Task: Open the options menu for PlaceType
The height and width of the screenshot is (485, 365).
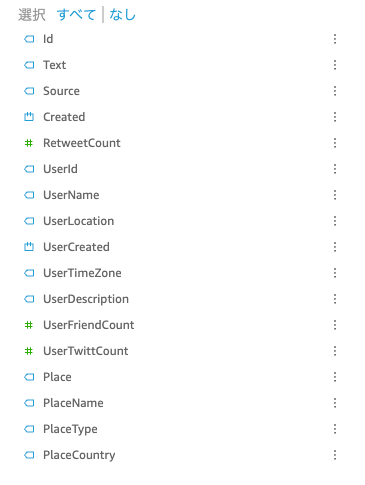Action: [x=335, y=429]
